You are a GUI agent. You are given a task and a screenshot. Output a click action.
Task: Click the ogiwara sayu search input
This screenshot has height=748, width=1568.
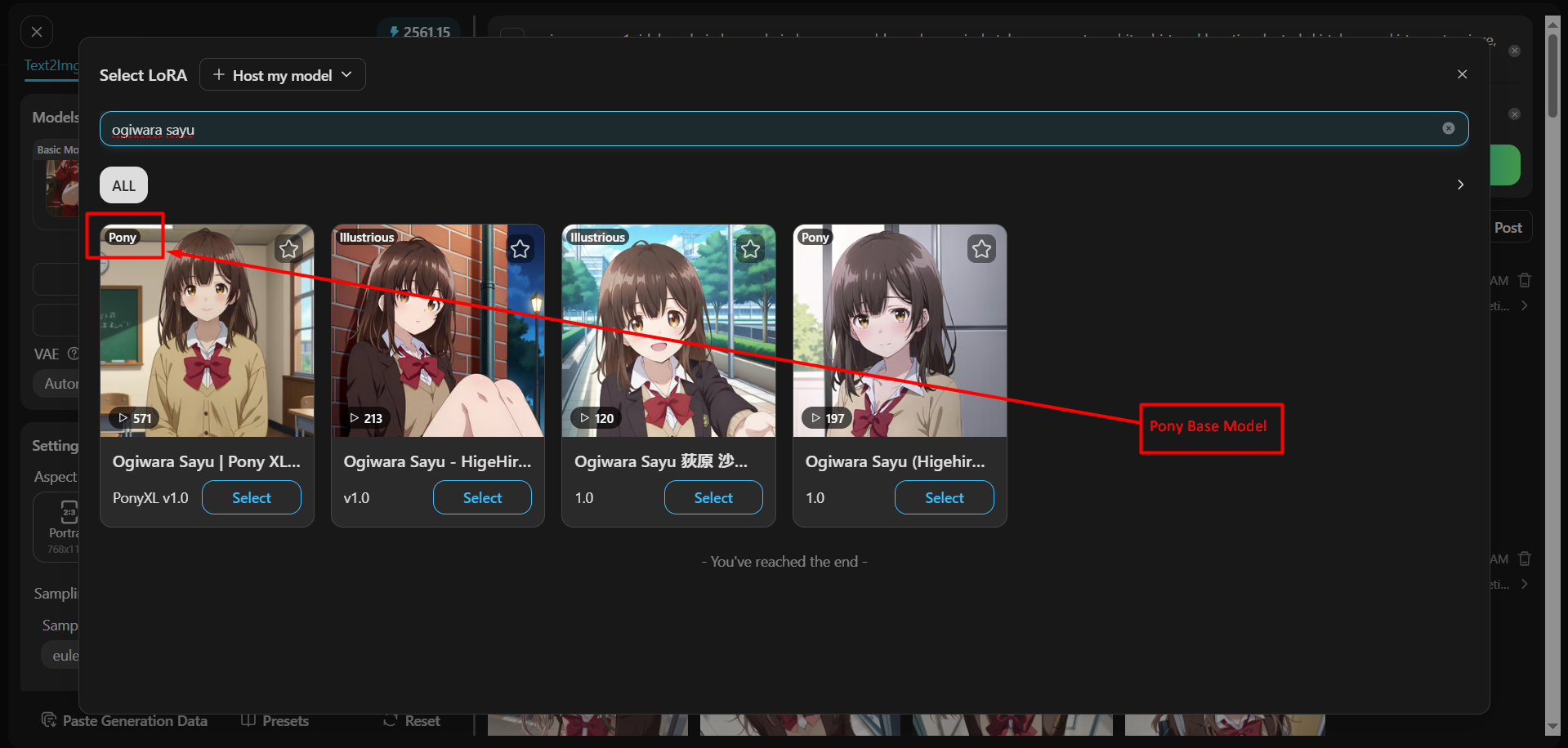click(x=784, y=129)
